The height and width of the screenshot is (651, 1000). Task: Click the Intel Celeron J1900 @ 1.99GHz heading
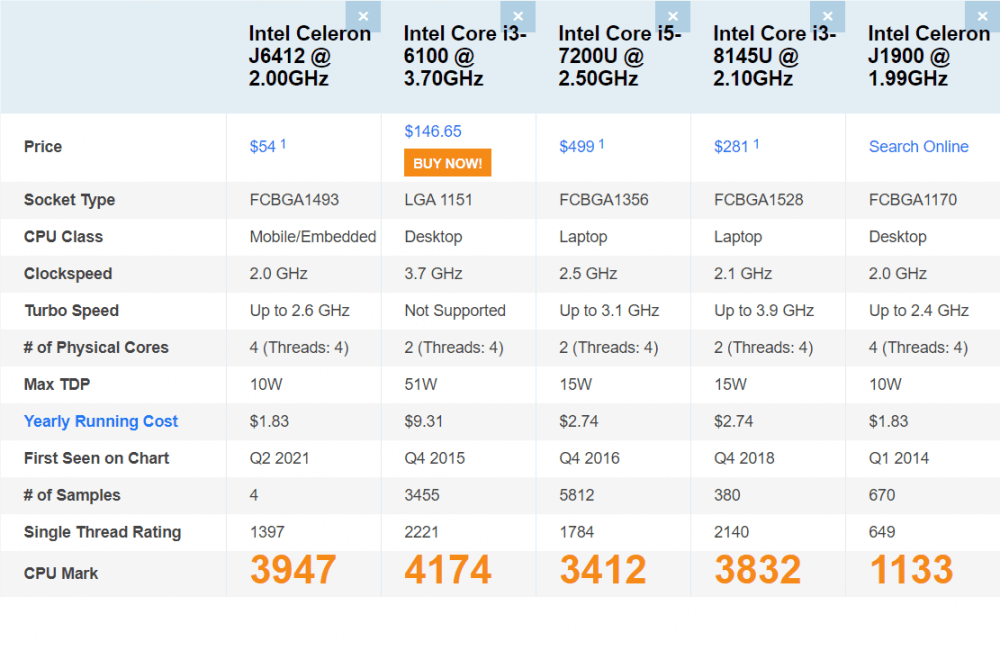929,56
